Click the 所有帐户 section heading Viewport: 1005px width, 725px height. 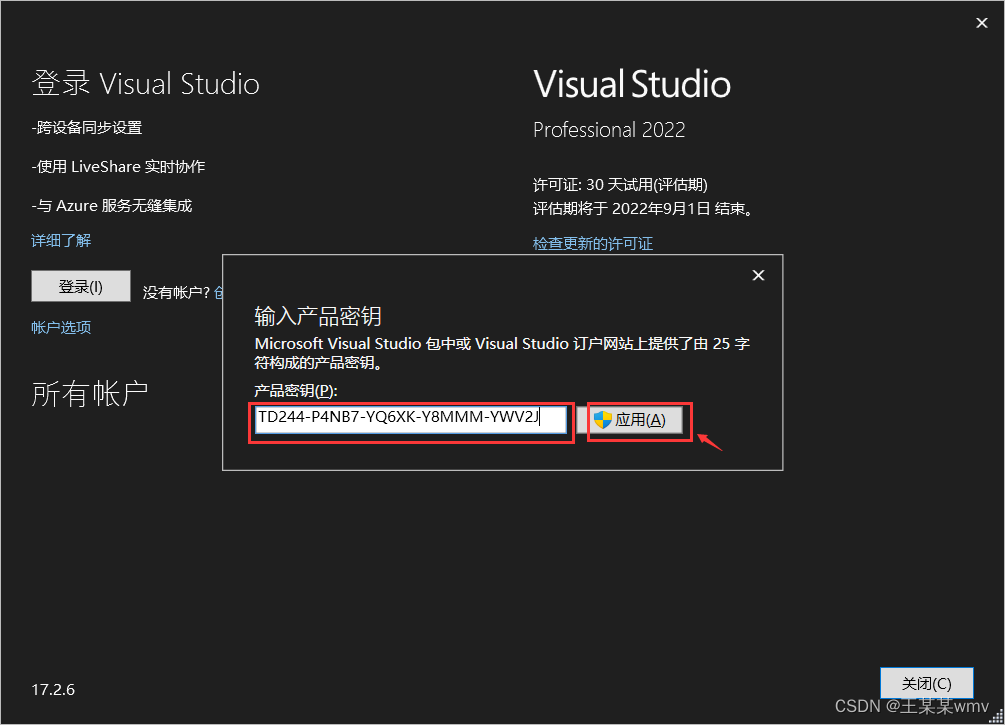(90, 393)
